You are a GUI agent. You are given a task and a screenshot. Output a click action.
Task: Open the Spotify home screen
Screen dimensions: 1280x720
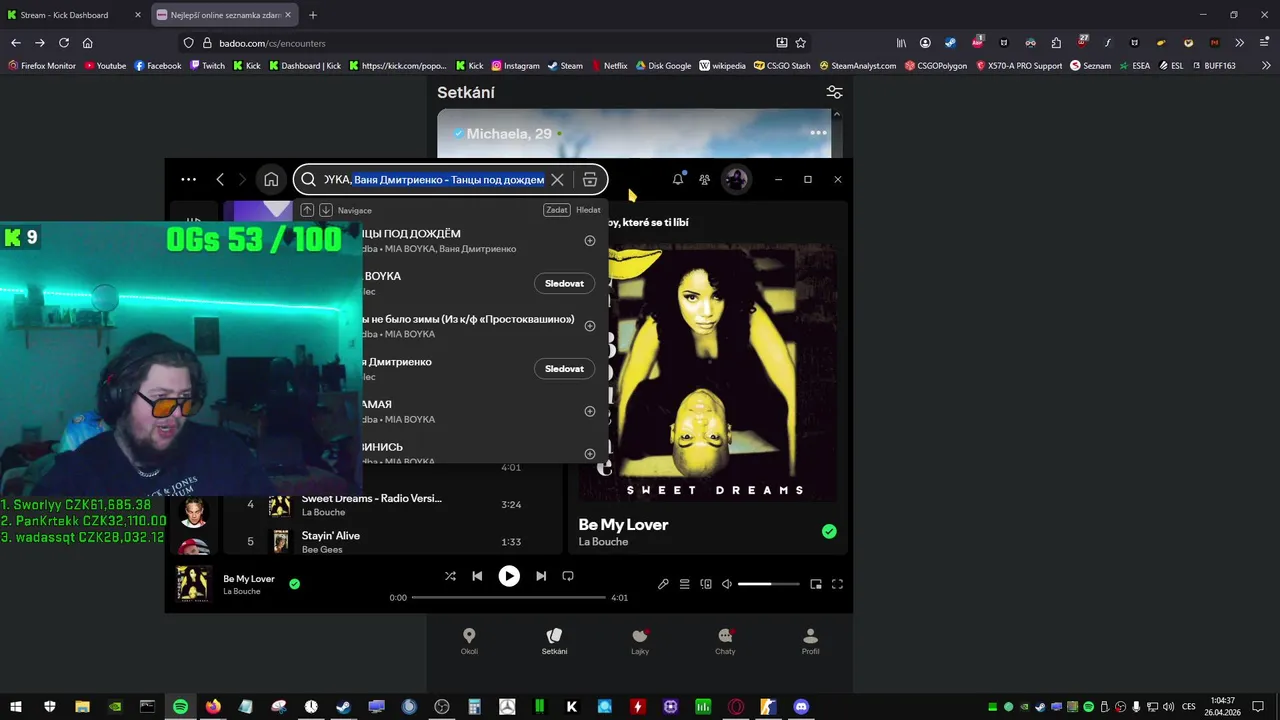pos(271,179)
